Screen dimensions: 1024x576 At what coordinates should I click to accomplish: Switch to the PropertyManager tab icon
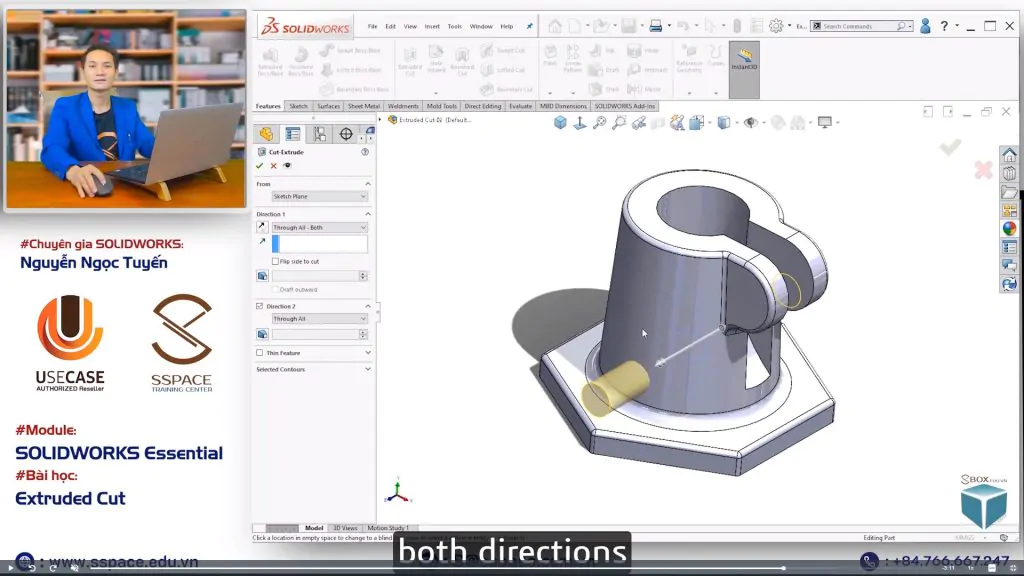[293, 134]
